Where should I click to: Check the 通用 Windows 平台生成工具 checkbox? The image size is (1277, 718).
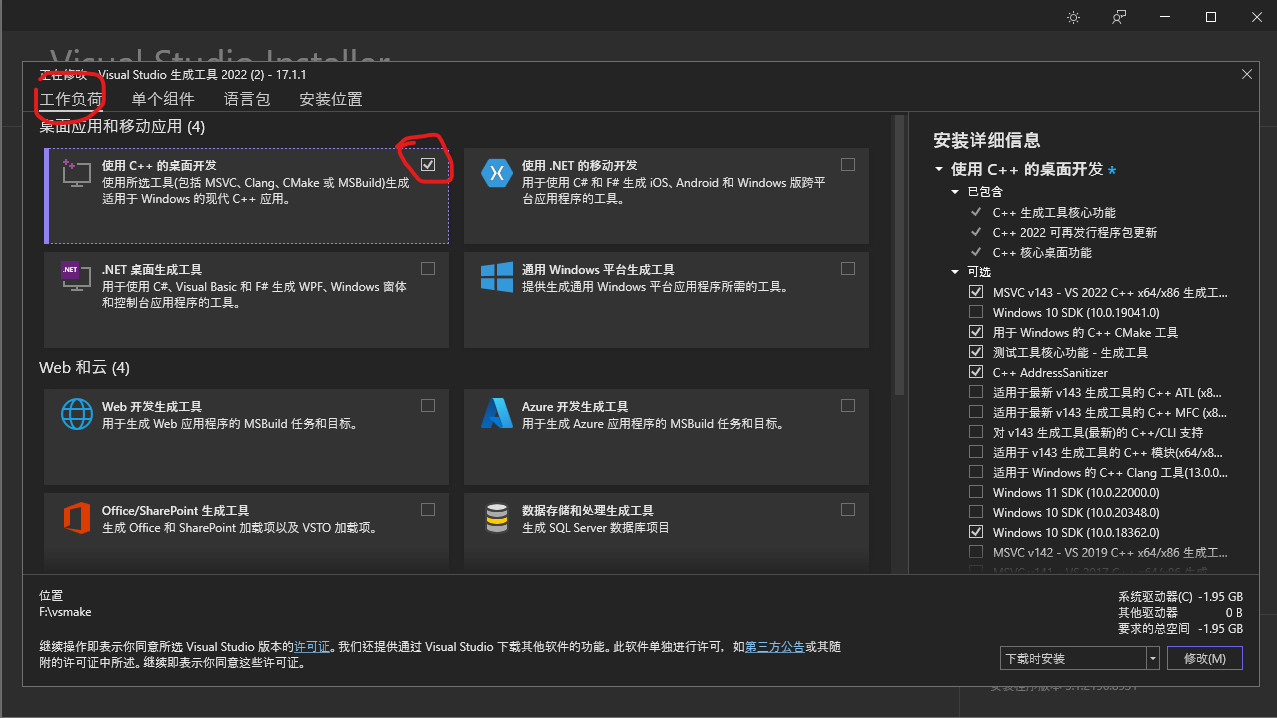(848, 268)
